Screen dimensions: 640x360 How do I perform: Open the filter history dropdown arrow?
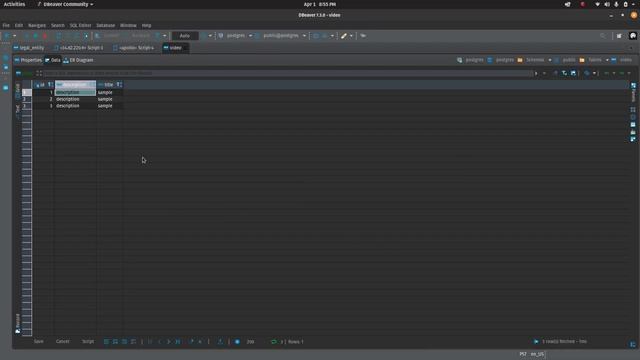coord(544,73)
